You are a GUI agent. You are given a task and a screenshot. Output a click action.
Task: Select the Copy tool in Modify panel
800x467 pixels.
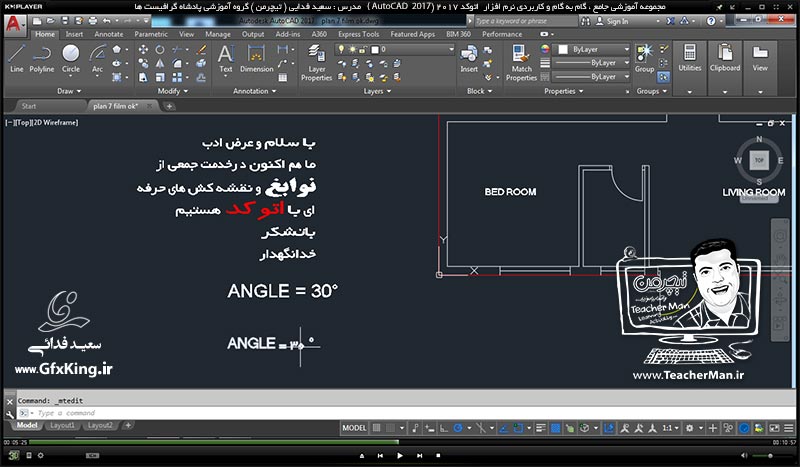click(x=143, y=63)
